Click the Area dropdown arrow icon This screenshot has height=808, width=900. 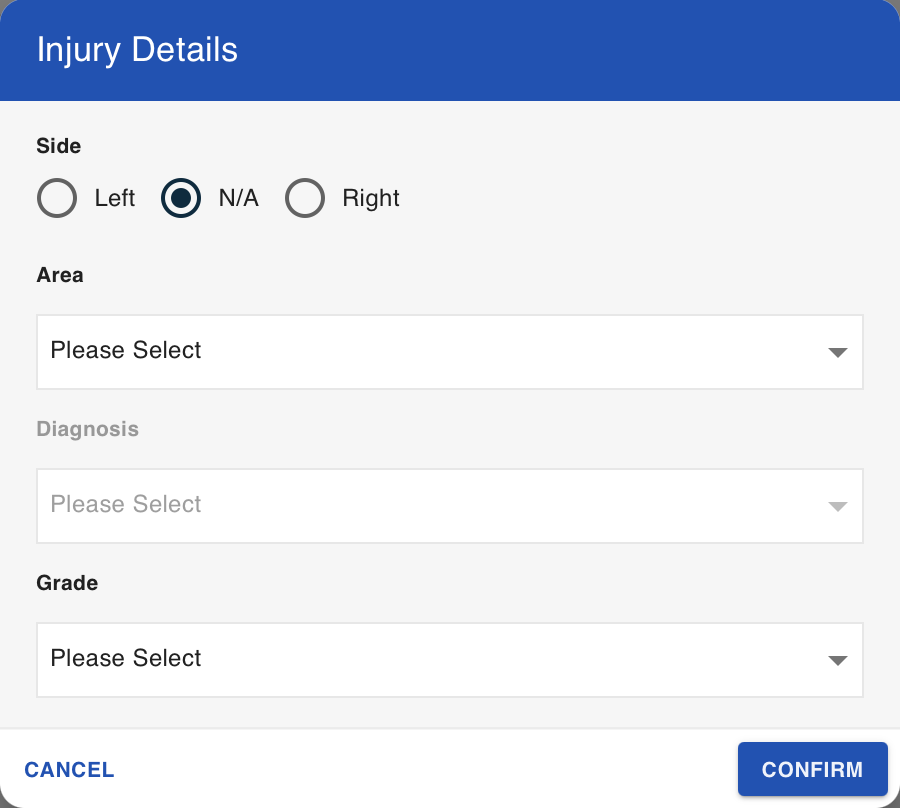pyautogui.click(x=838, y=352)
